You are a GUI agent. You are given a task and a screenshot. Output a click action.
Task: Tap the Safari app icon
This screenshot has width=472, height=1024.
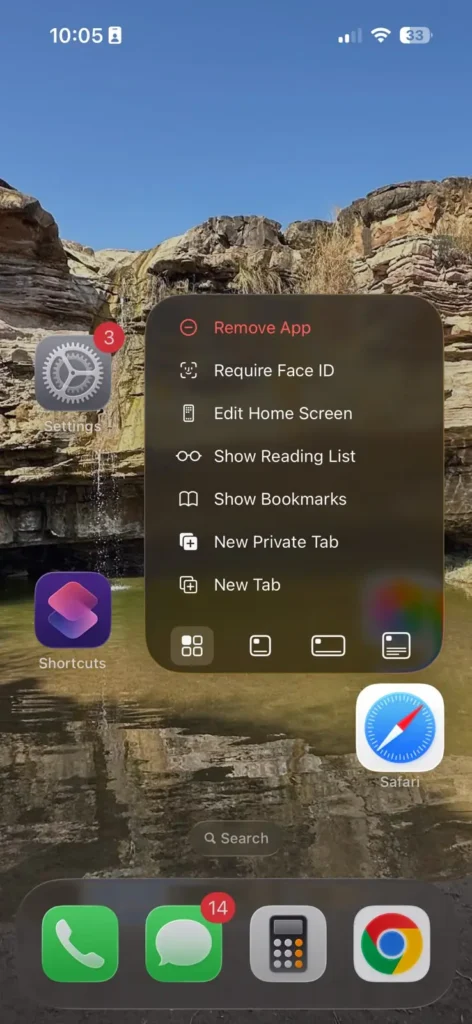(400, 728)
